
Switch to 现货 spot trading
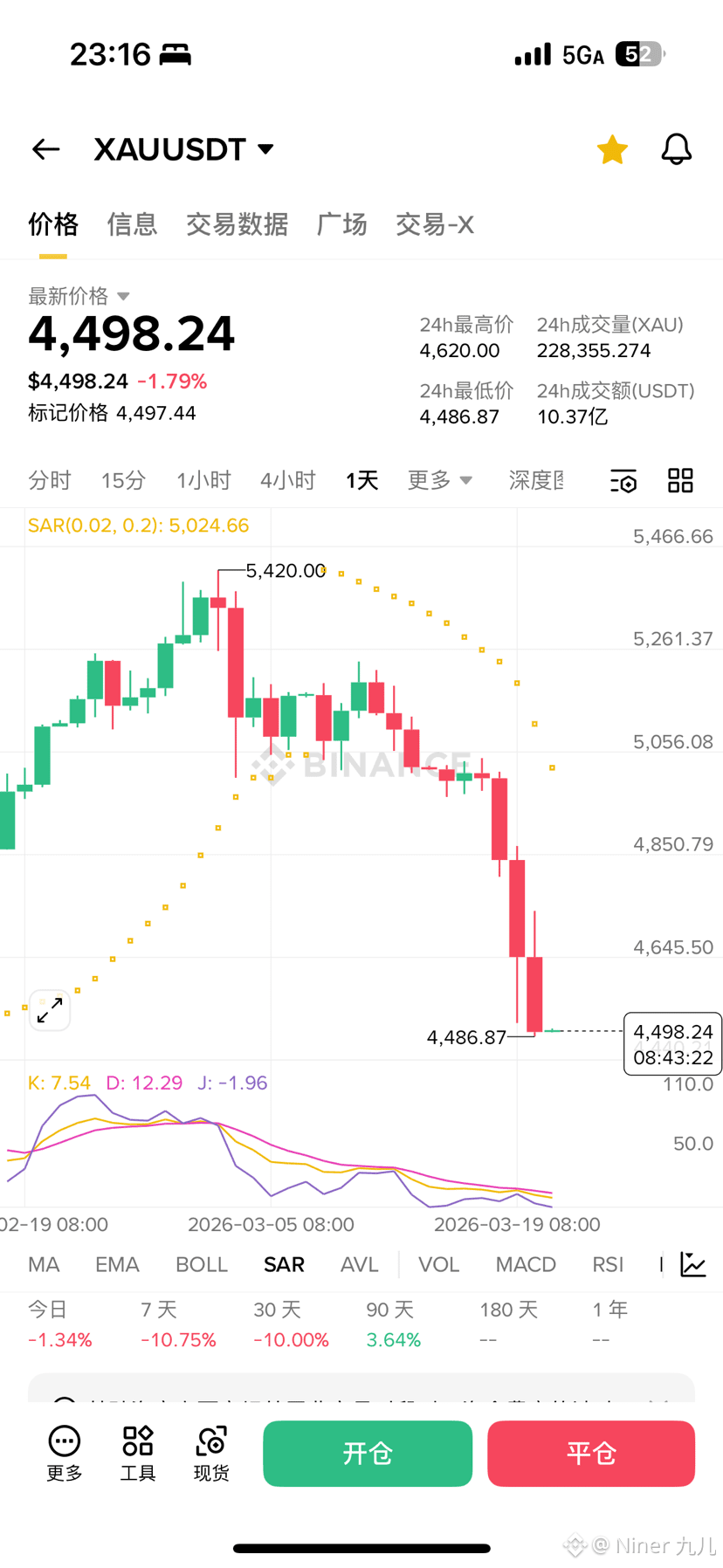[211, 1454]
